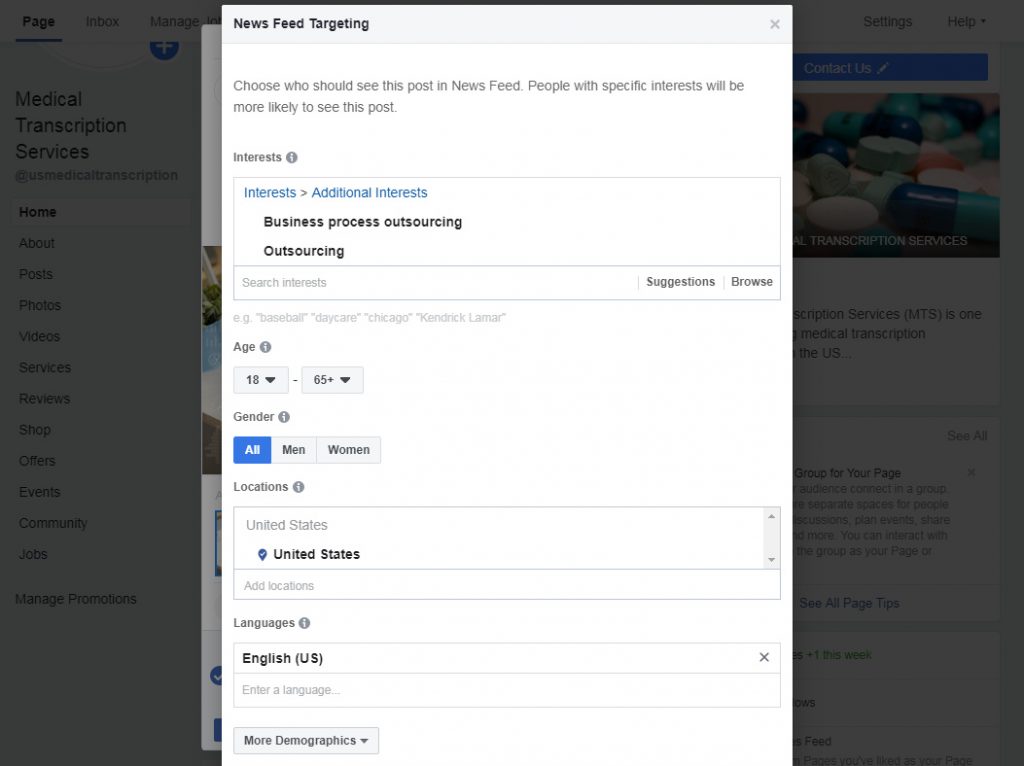Screen dimensions: 1024x766
Task: Click the Enter a language field
Action: tap(507, 690)
